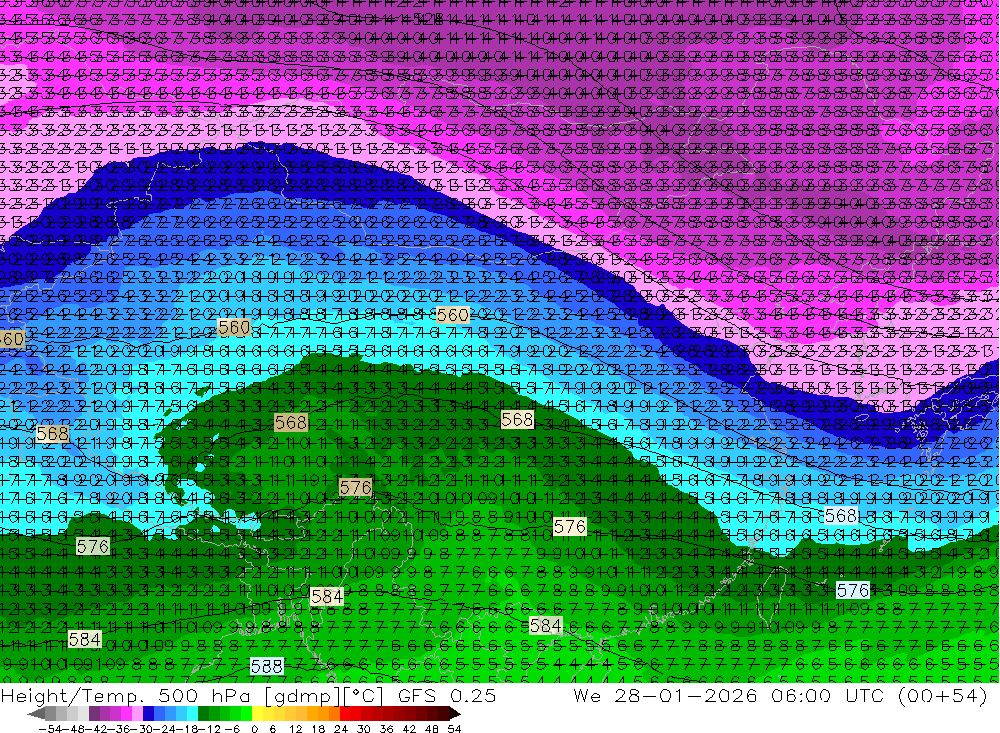Viewport: 1000px width, 733px height.
Task: Click the '[gdmp]' unit label
Action: [x=304, y=696]
